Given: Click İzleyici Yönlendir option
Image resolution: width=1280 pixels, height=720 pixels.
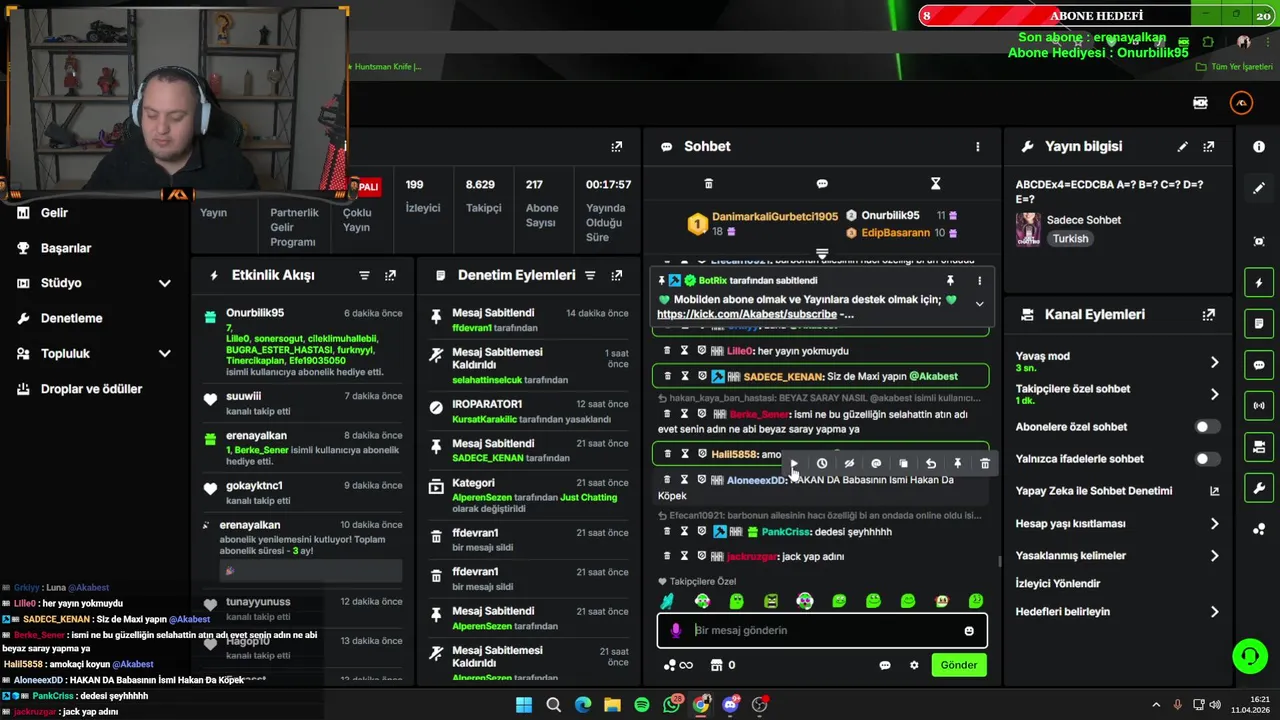Looking at the screenshot, I should (x=1057, y=584).
